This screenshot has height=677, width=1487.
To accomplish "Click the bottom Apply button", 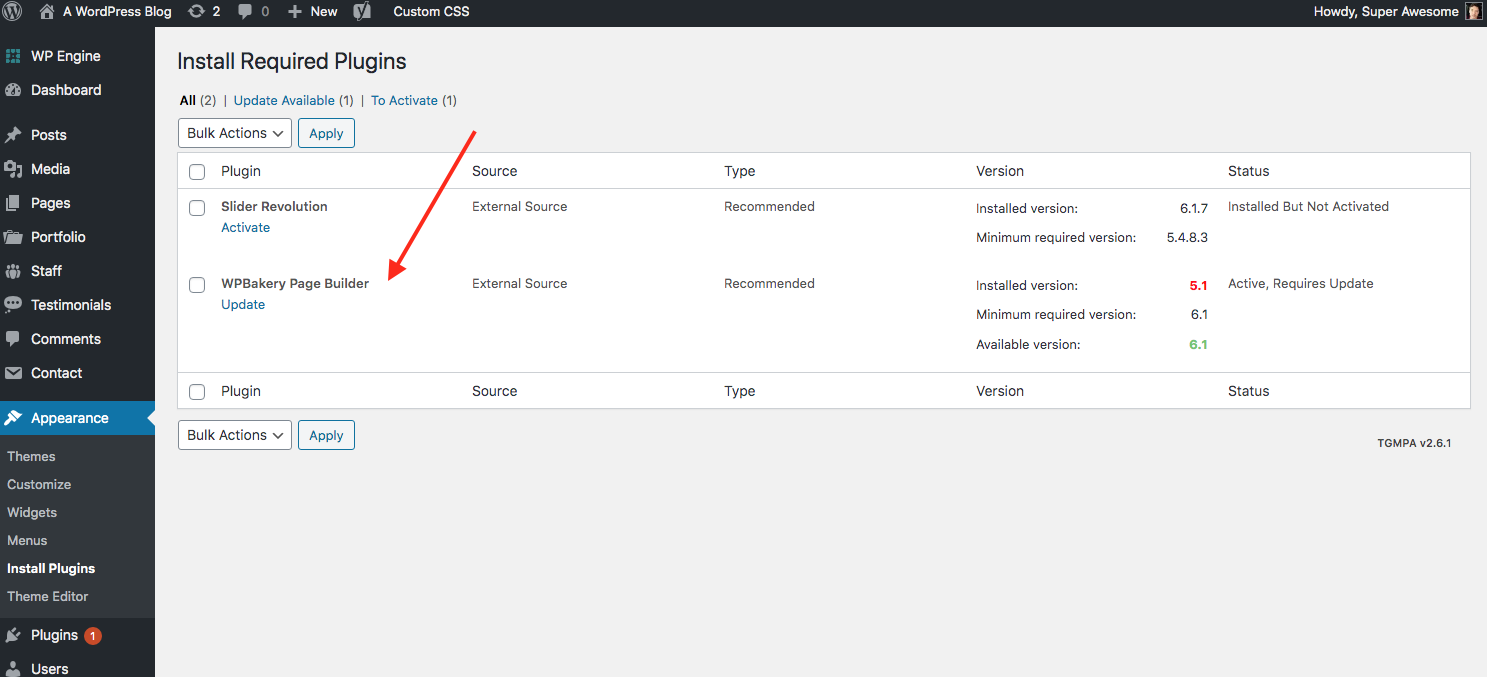I will [326, 435].
